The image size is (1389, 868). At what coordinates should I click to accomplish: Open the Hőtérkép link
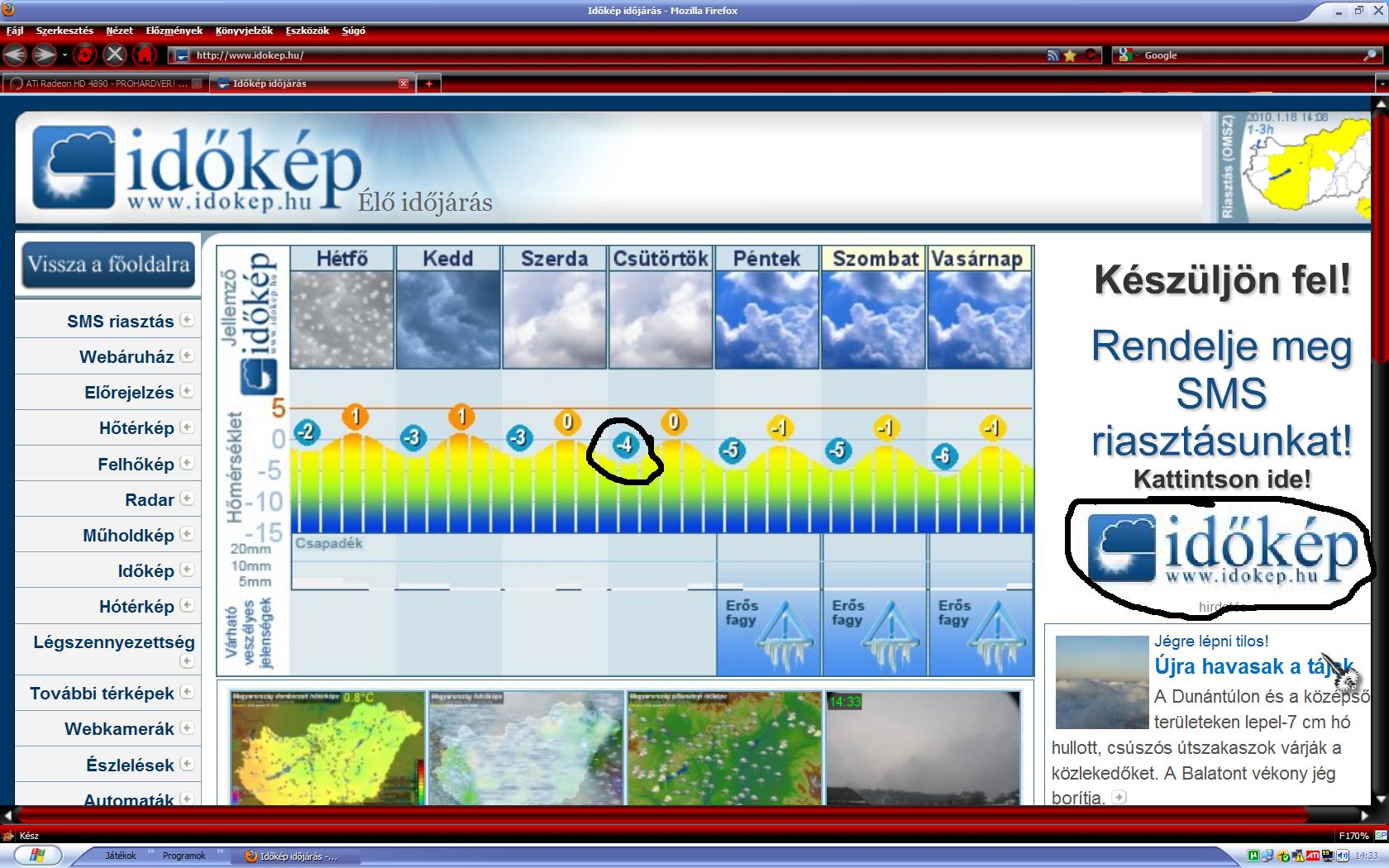pyautogui.click(x=136, y=428)
